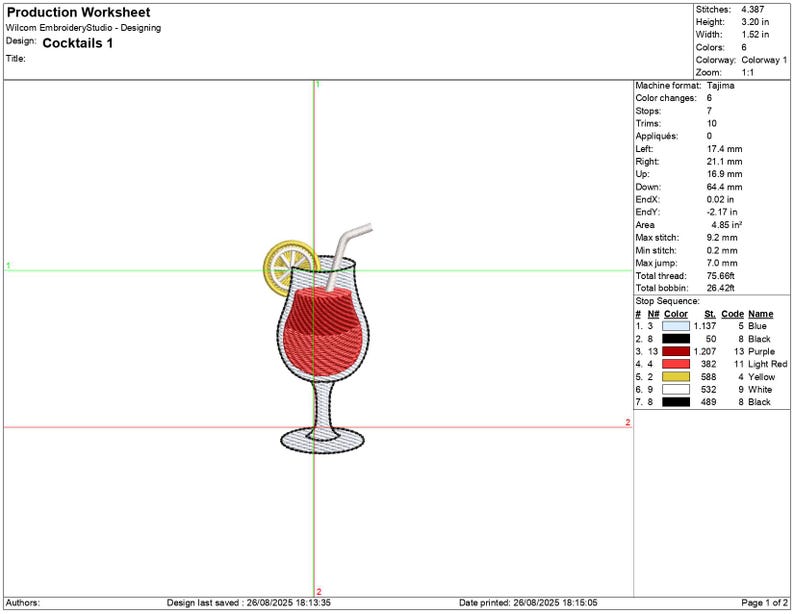
Task: Click the 'Color' column header in stop table
Action: pos(676,314)
